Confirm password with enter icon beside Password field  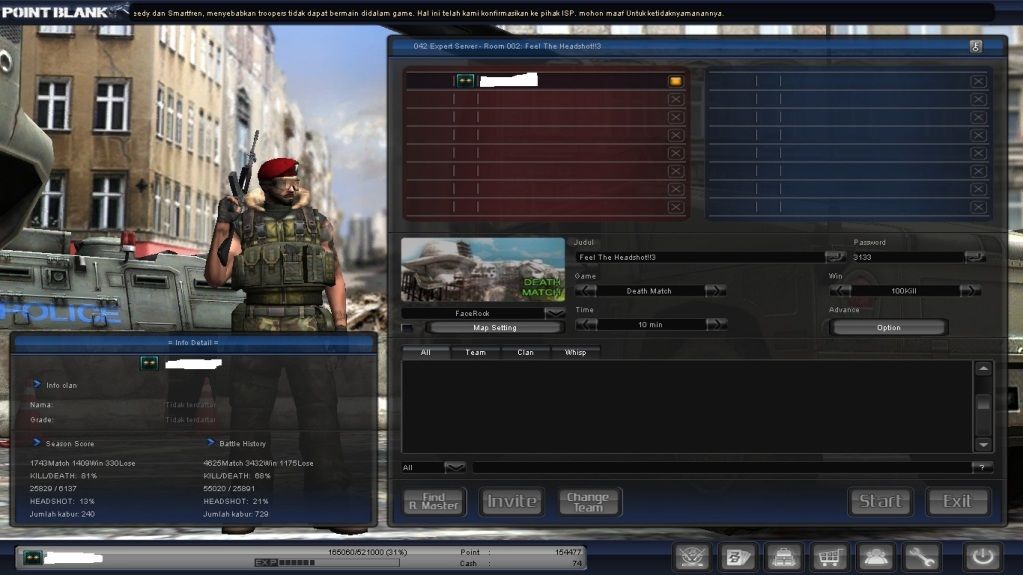tap(975, 256)
